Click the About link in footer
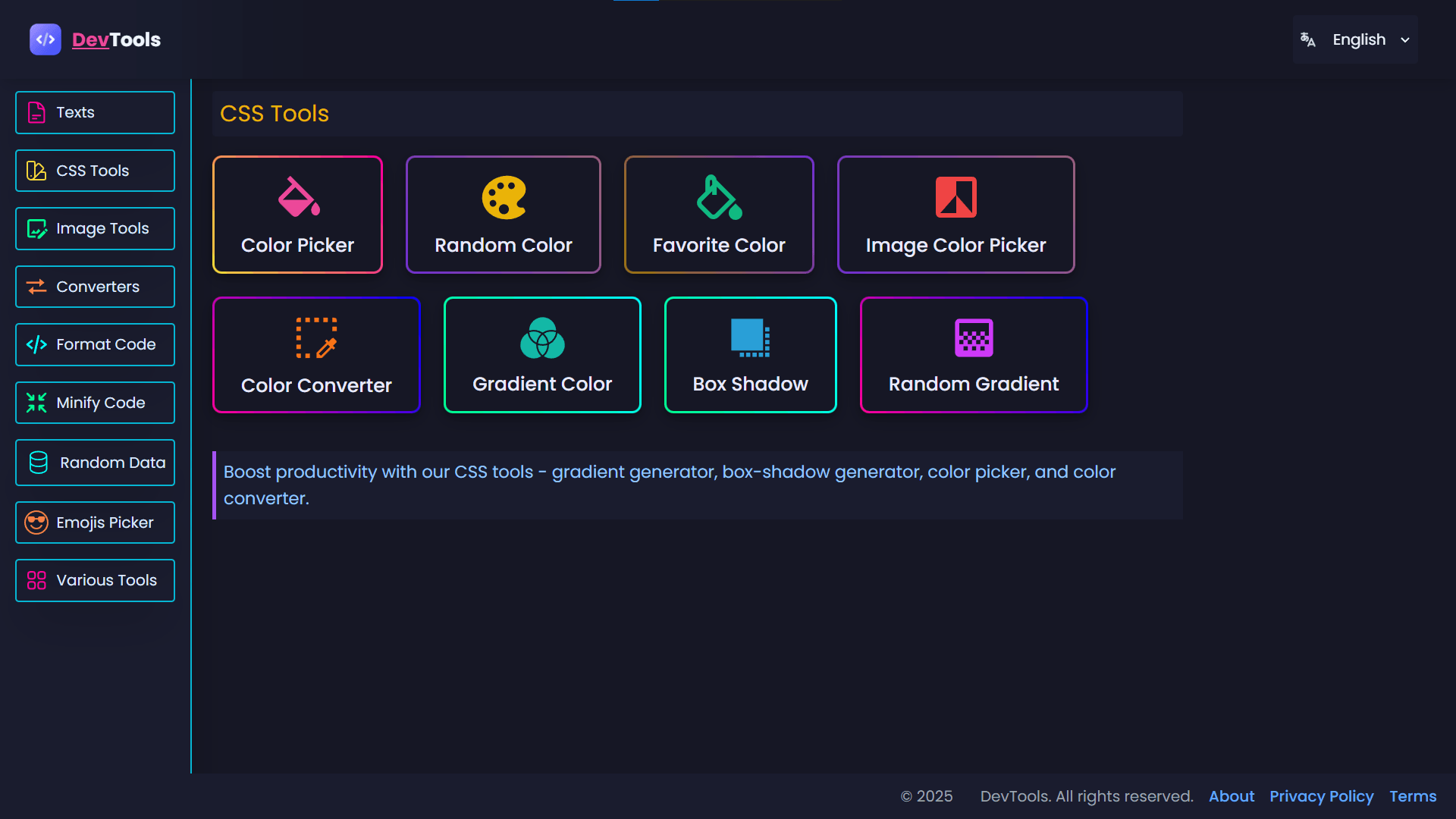The height and width of the screenshot is (819, 1456). pyautogui.click(x=1231, y=796)
